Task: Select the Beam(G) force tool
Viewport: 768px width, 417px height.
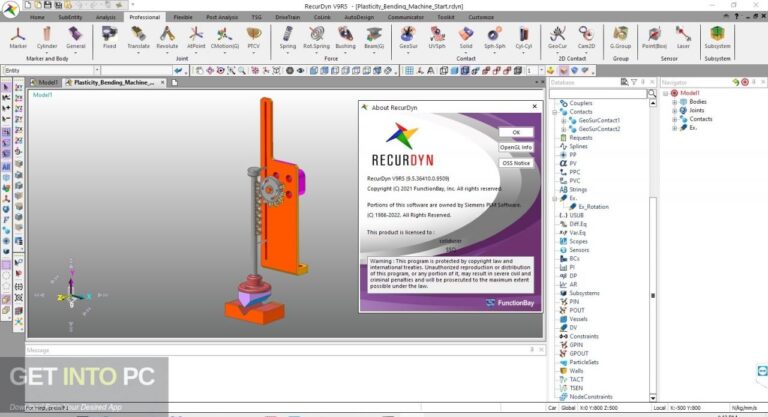Action: (x=374, y=38)
